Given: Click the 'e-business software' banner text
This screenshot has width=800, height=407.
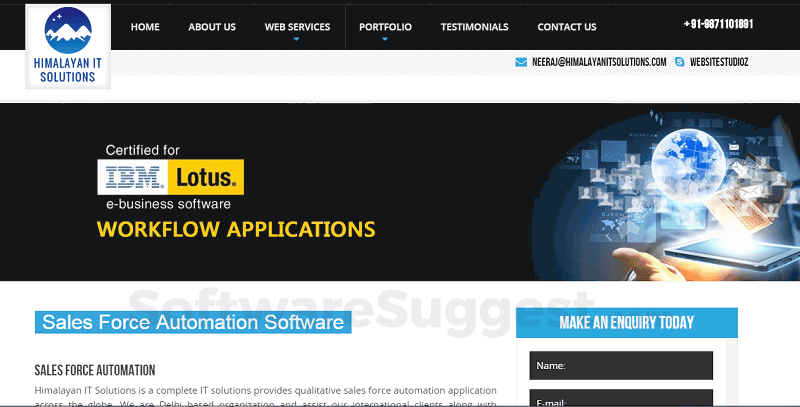Looking at the screenshot, I should point(168,204).
